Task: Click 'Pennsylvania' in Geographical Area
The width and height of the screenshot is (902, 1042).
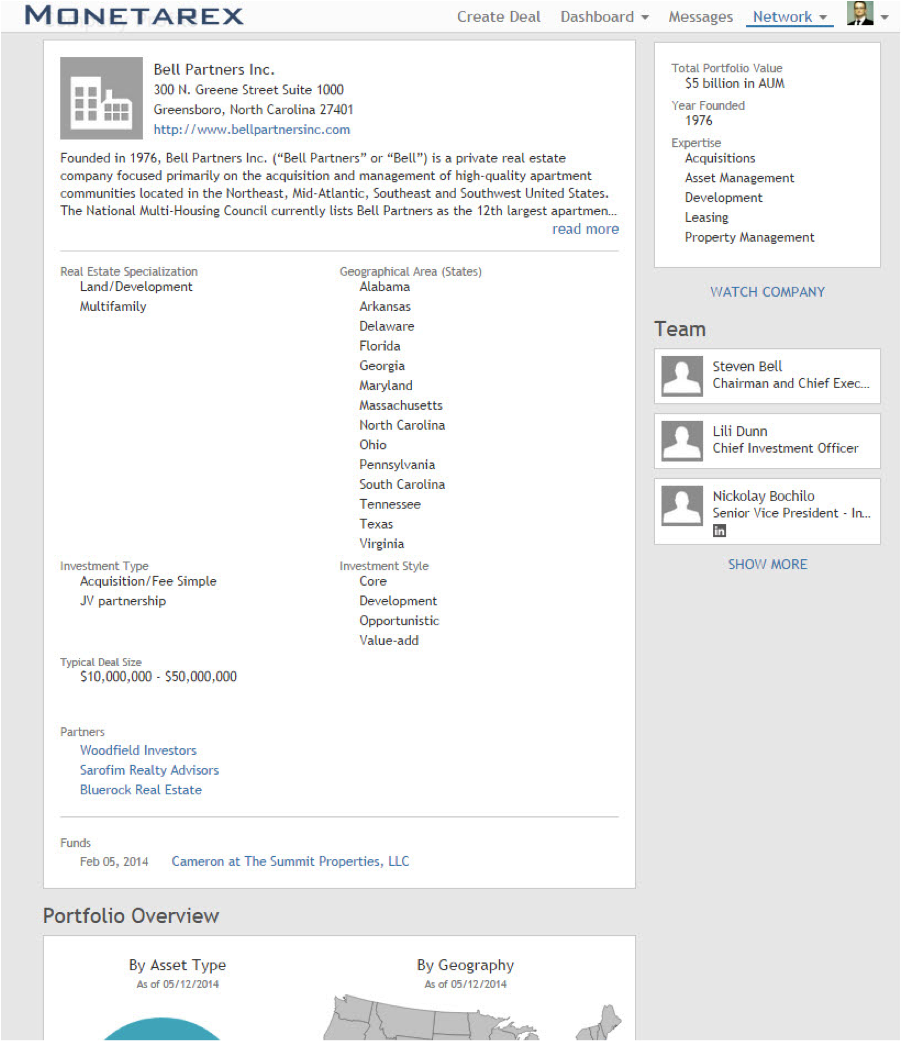Action: click(397, 465)
